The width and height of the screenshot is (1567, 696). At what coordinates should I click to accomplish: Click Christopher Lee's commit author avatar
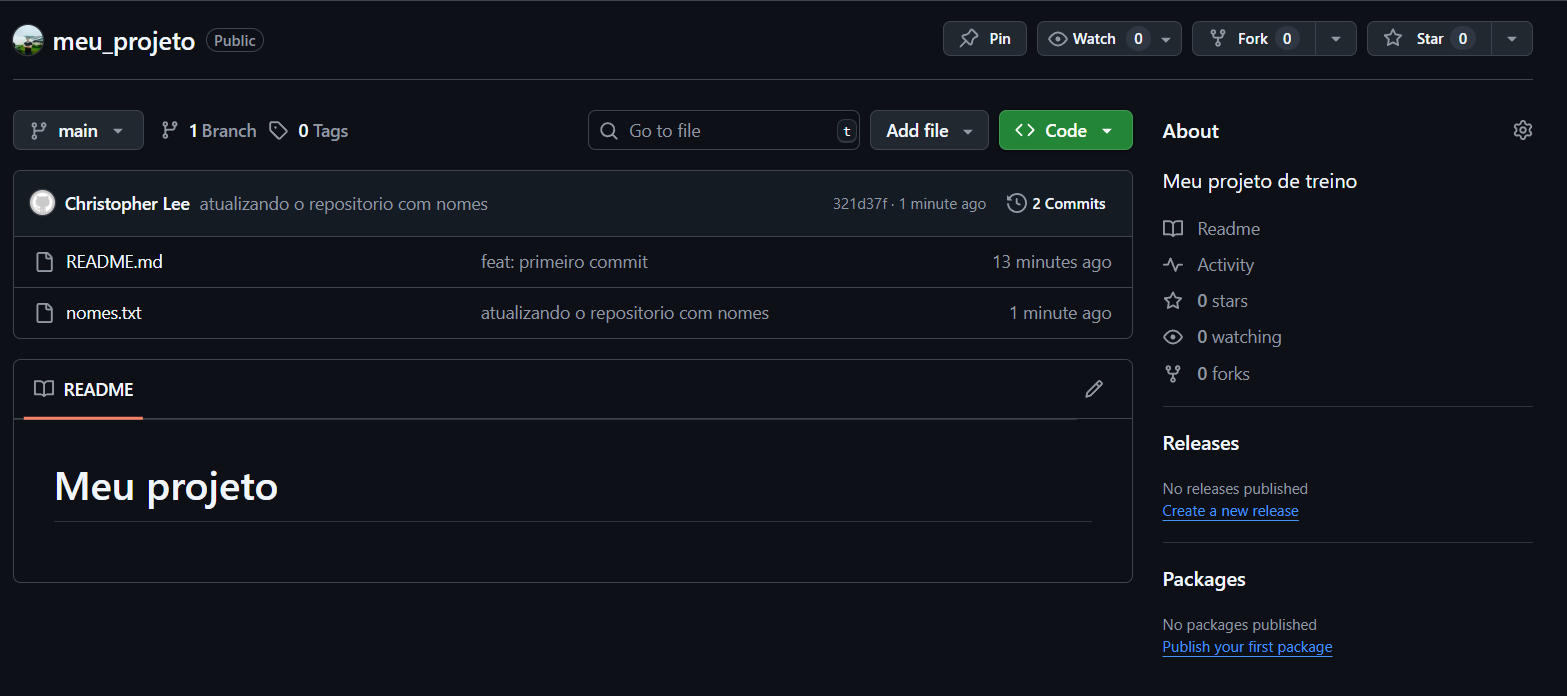(42, 203)
